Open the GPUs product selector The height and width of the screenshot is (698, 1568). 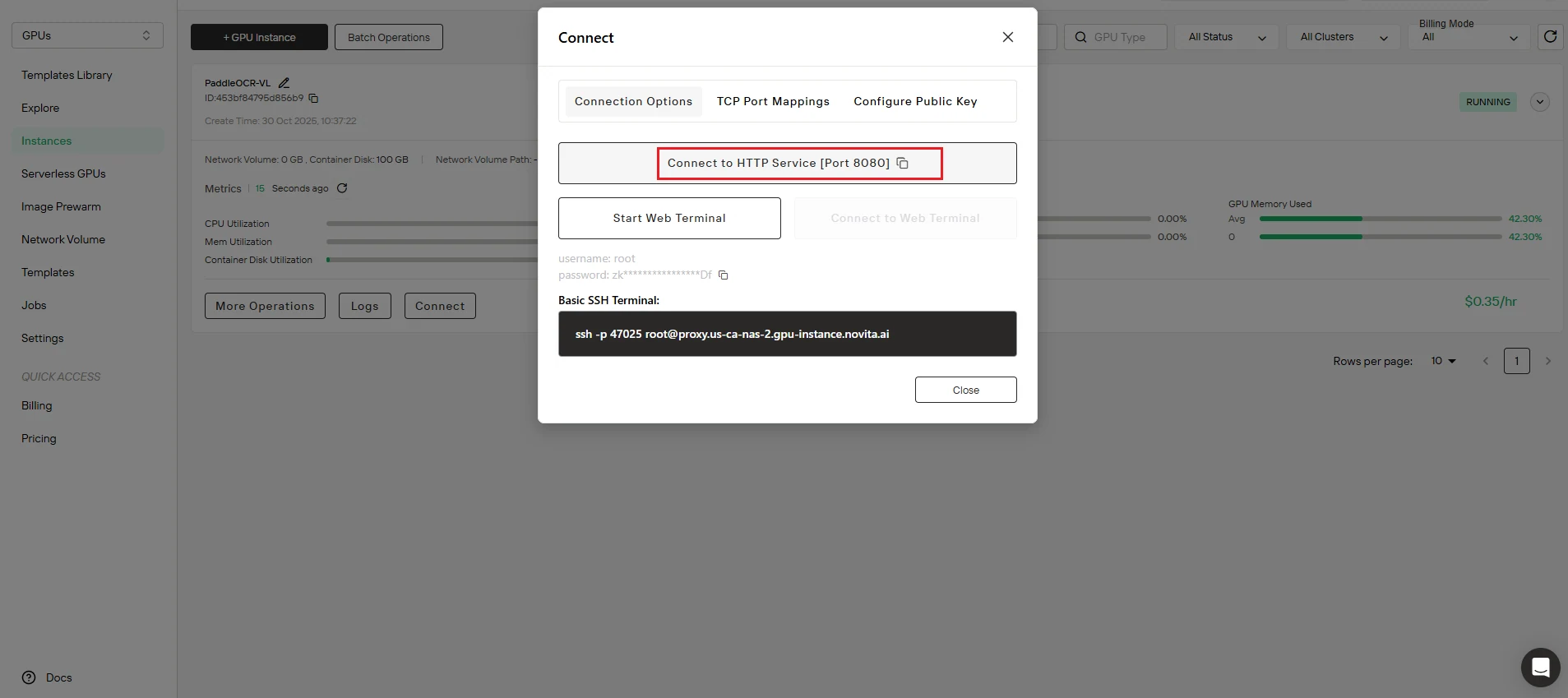click(87, 35)
